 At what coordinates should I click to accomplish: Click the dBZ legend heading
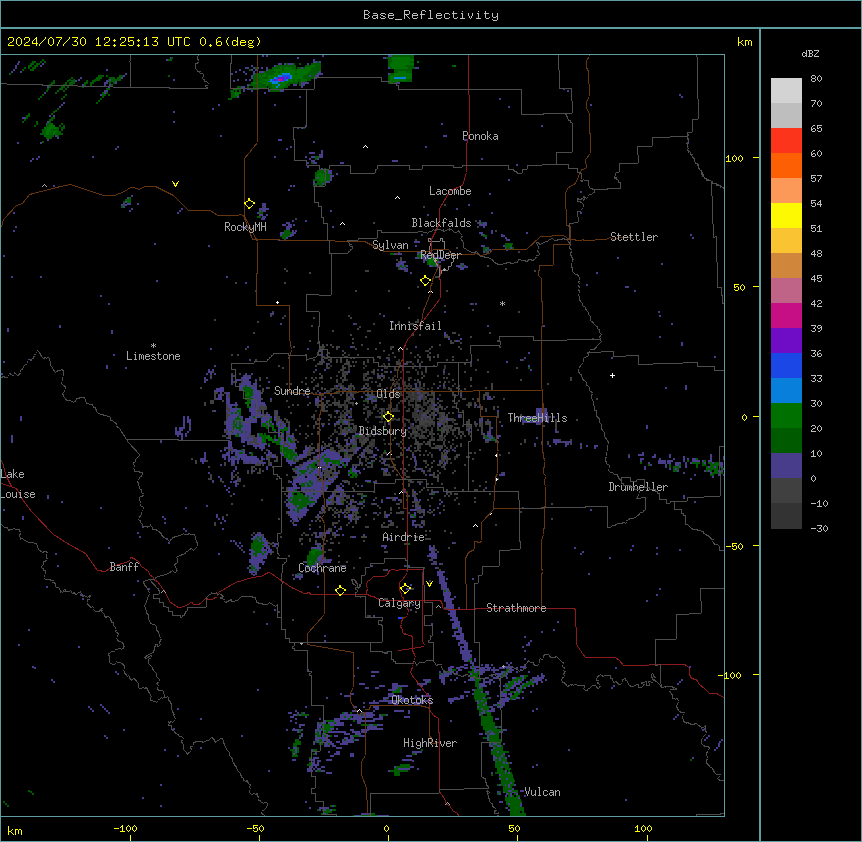pyautogui.click(x=810, y=53)
